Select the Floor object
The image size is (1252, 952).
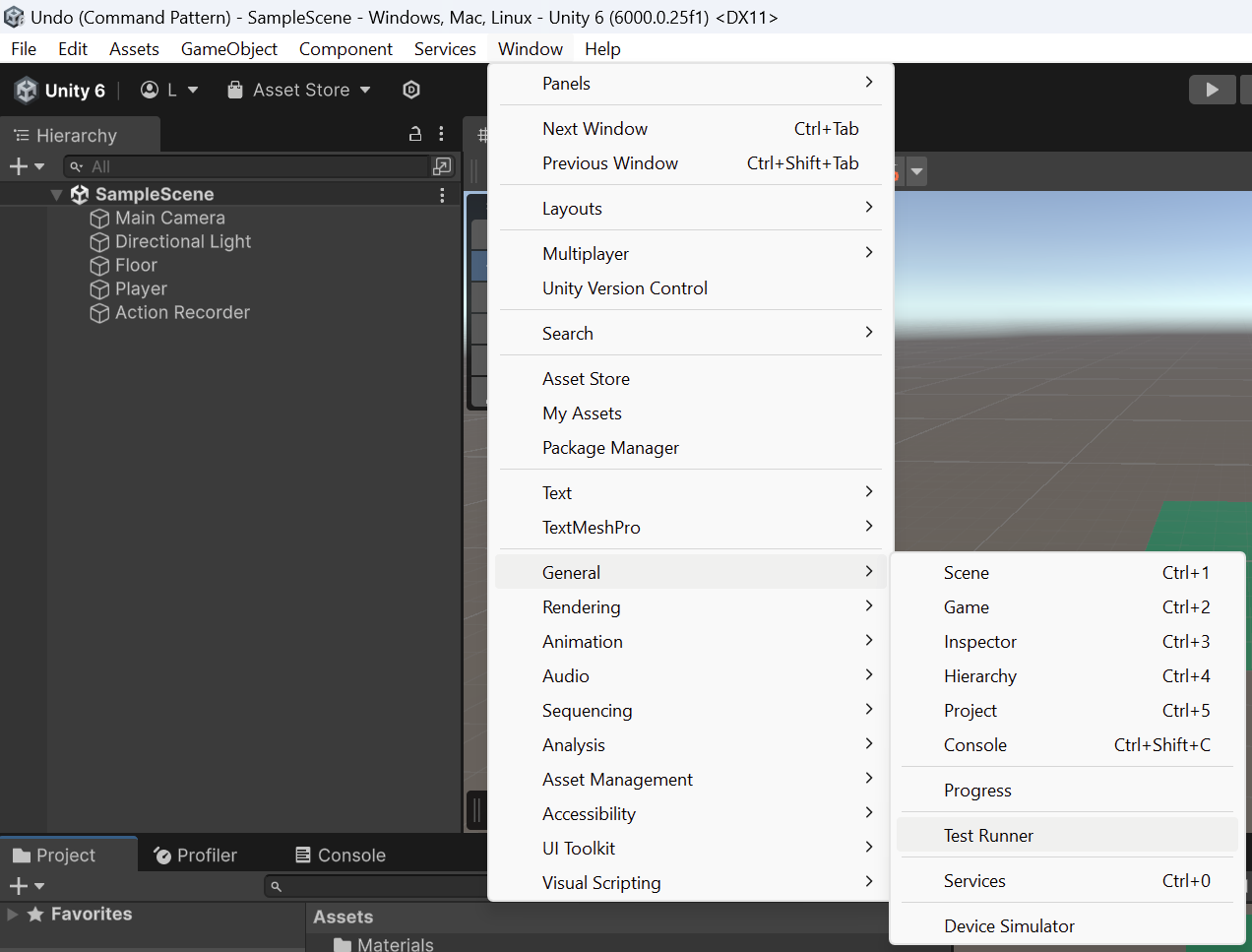coord(136,265)
